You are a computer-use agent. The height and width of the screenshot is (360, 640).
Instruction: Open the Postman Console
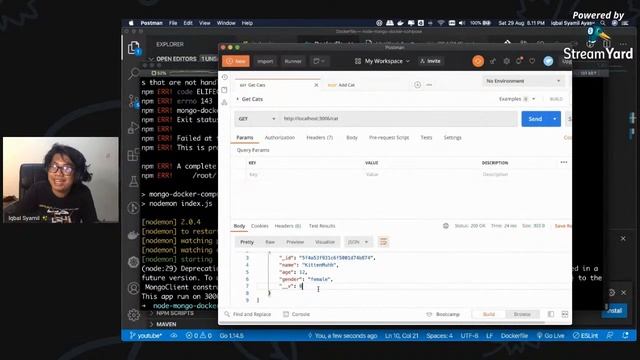click(297, 314)
